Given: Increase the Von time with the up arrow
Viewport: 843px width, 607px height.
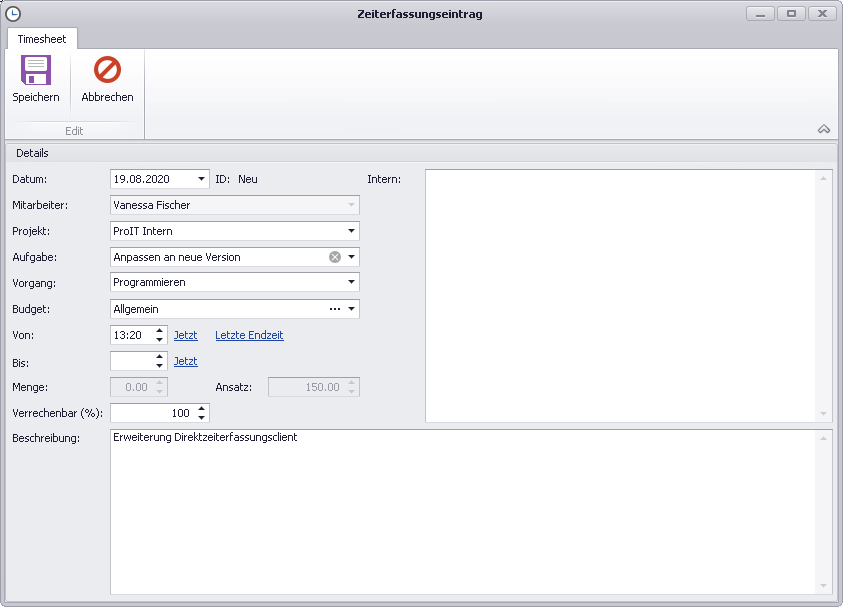Looking at the screenshot, I should [x=160, y=330].
